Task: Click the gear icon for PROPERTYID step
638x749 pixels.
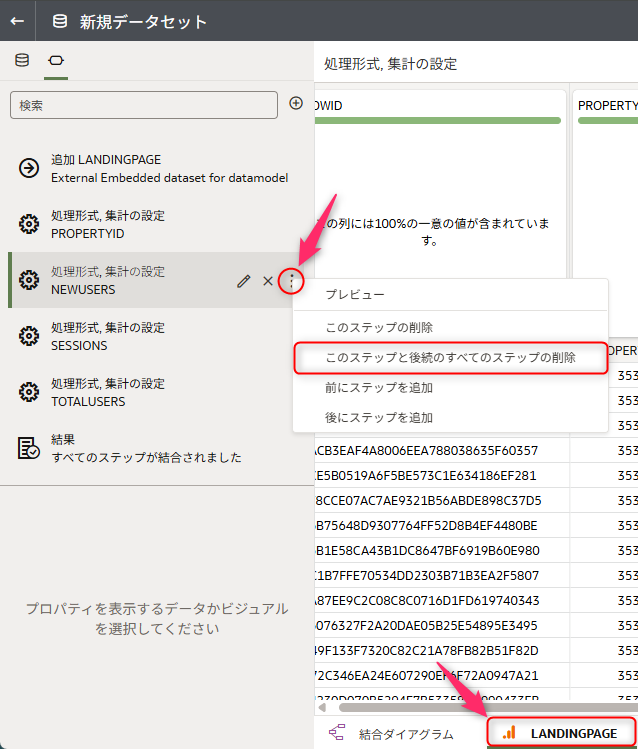Action: (29, 224)
